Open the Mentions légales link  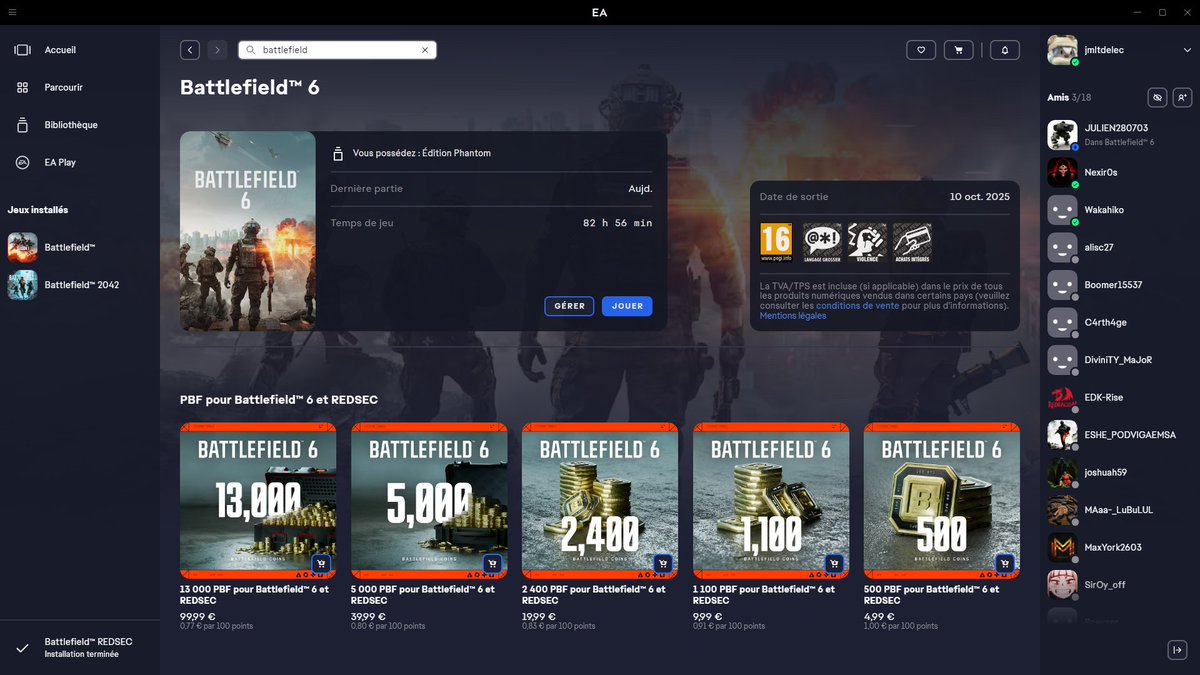coord(793,316)
